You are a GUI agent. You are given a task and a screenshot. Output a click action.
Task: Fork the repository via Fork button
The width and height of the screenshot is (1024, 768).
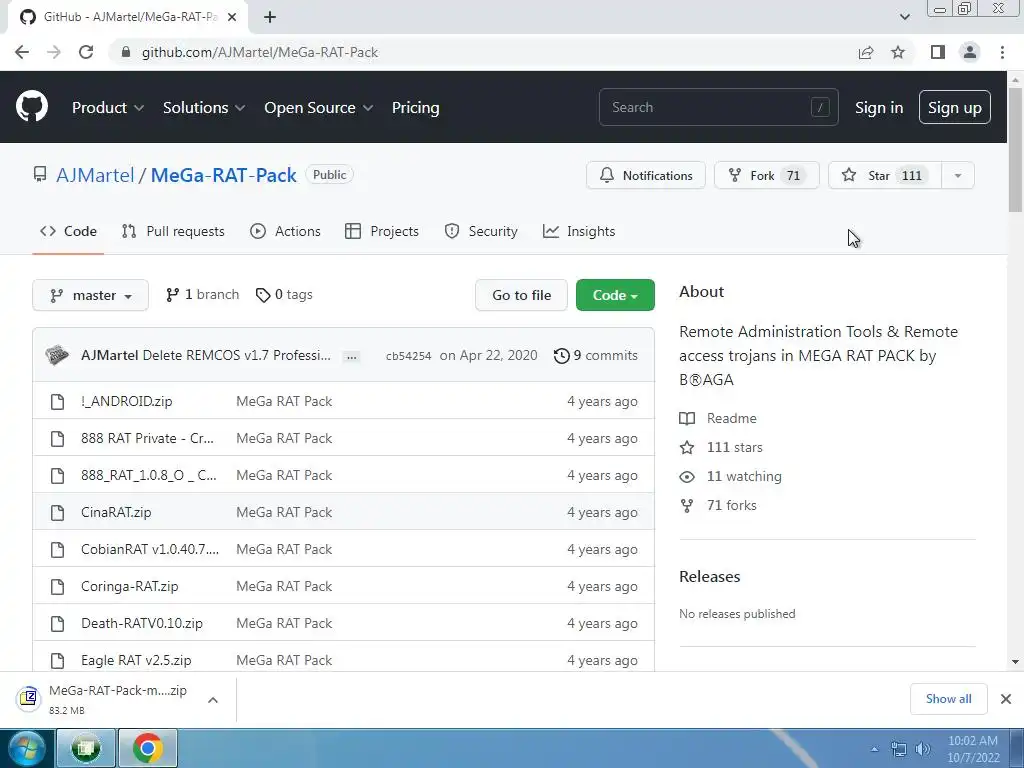[x=767, y=176]
